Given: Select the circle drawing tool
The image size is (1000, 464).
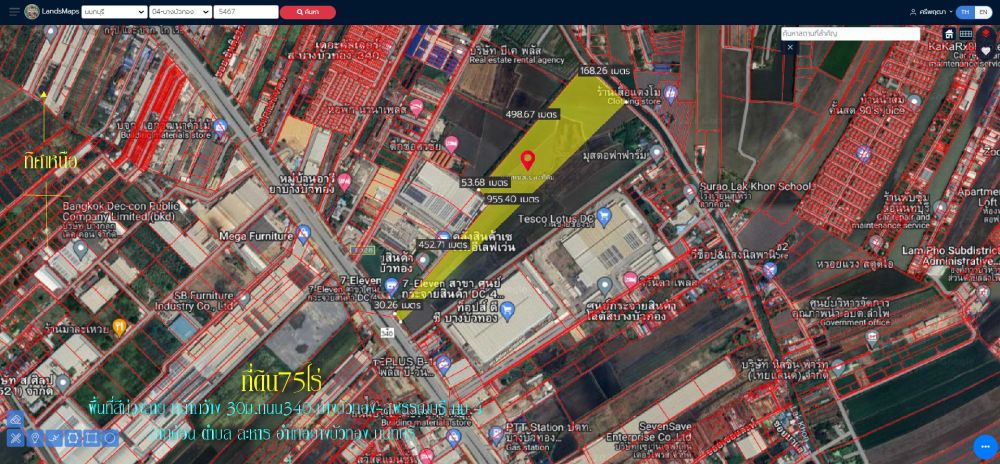Looking at the screenshot, I should (110, 438).
